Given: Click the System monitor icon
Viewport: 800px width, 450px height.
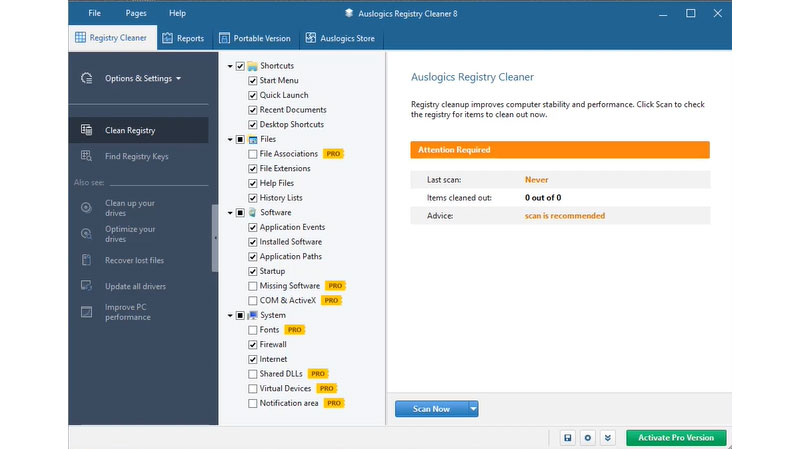Looking at the screenshot, I should tap(253, 315).
